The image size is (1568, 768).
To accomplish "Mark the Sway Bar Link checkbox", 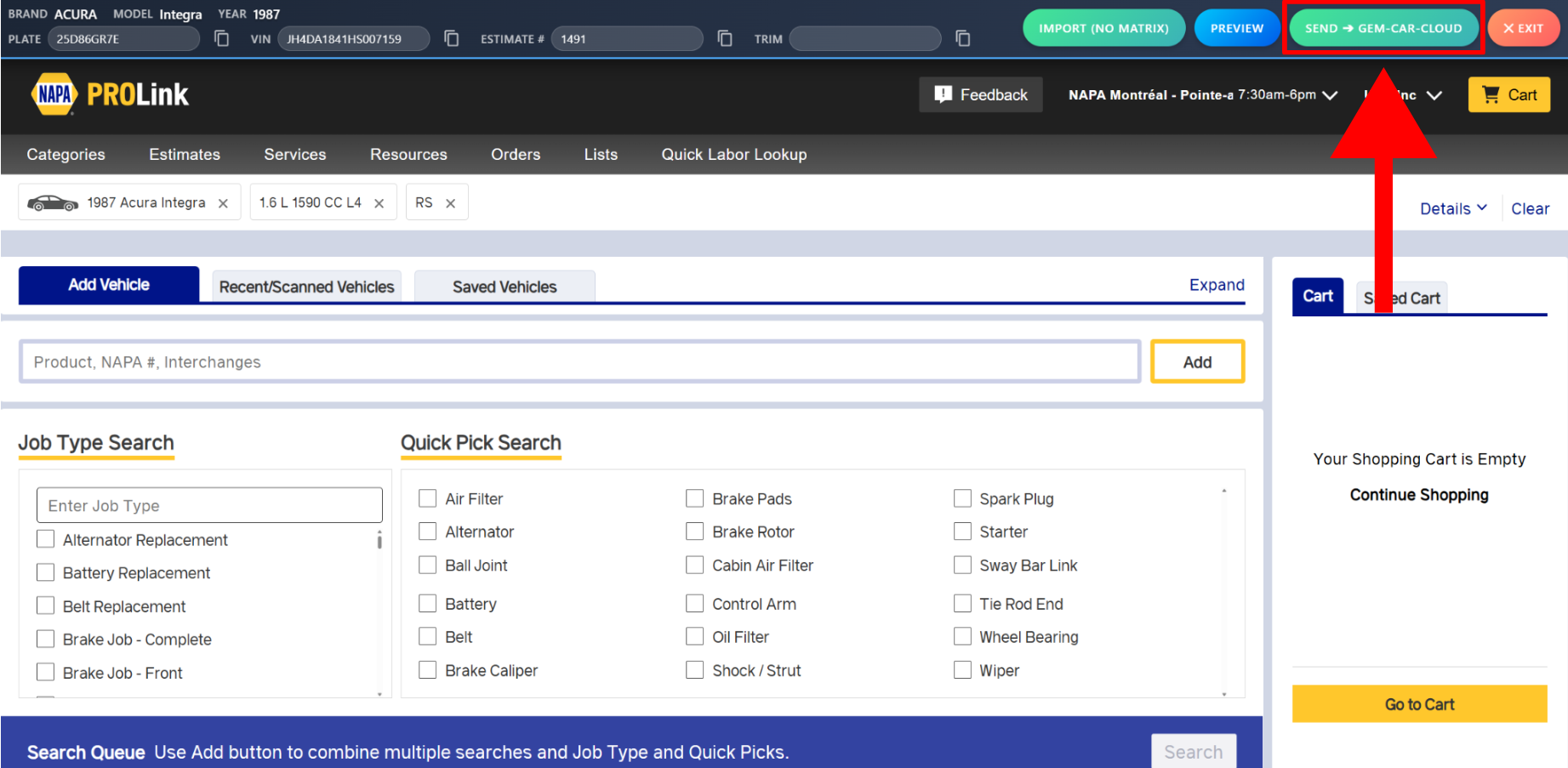I will click(x=962, y=565).
